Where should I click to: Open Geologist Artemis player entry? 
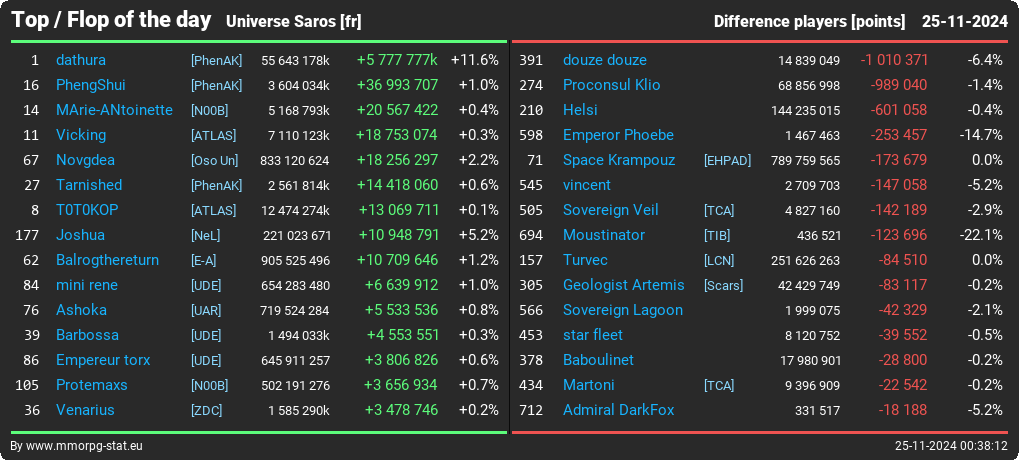click(623, 285)
